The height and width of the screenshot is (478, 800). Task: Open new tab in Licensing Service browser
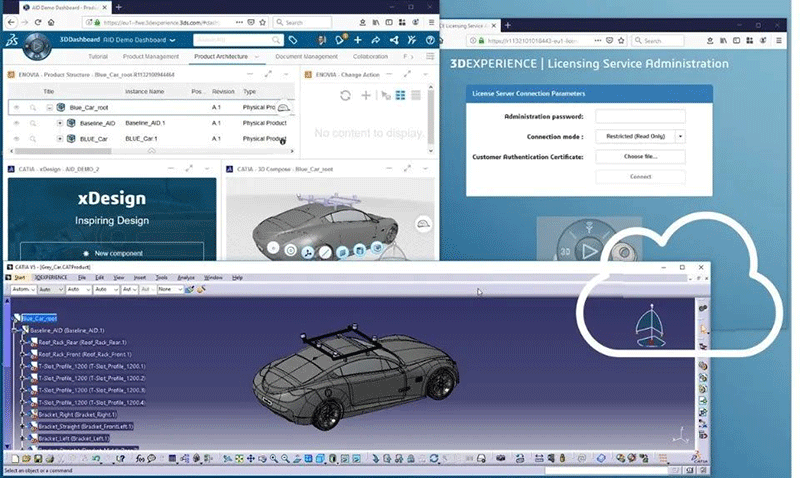click(x=508, y=25)
